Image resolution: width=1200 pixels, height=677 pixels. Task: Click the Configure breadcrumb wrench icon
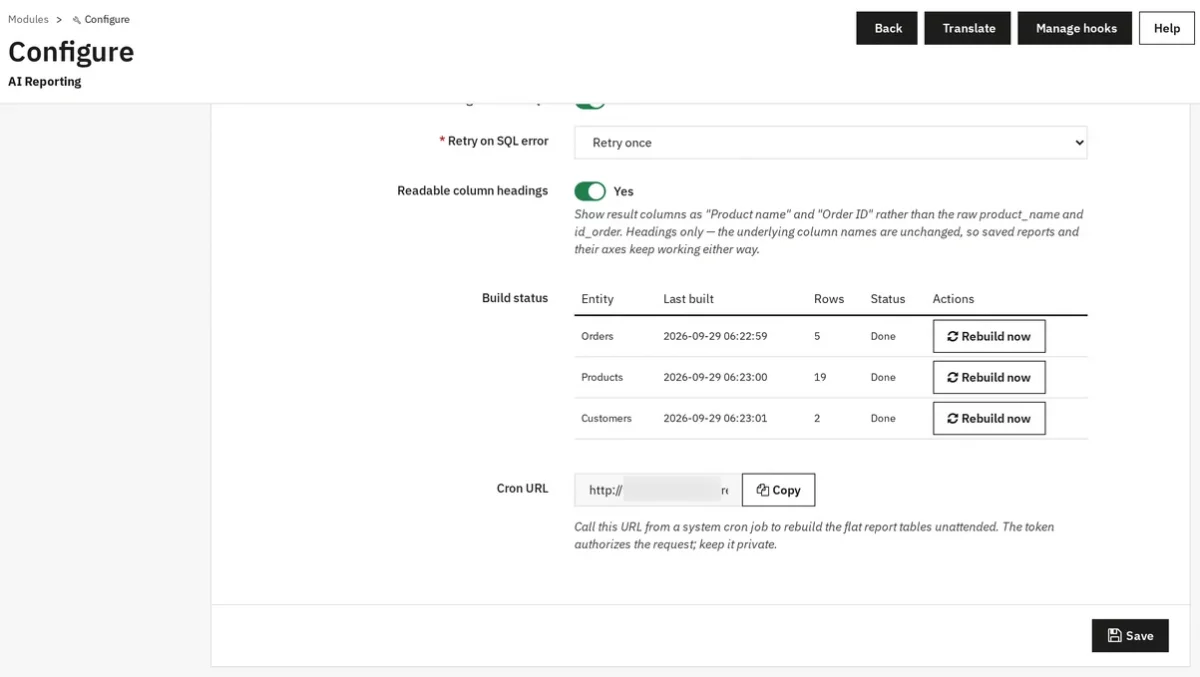tap(77, 20)
